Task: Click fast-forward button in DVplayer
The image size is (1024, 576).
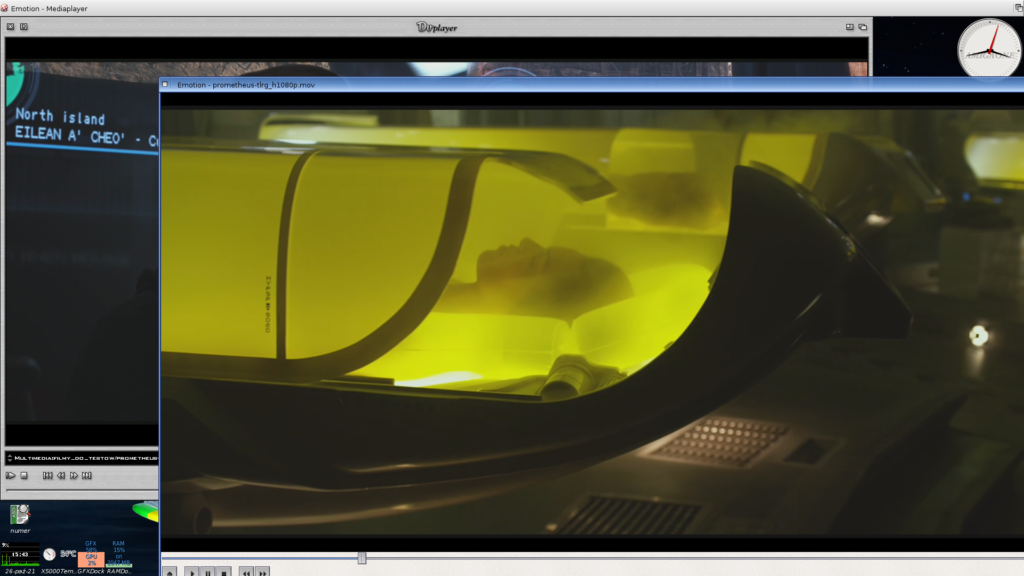Action: [x=74, y=475]
